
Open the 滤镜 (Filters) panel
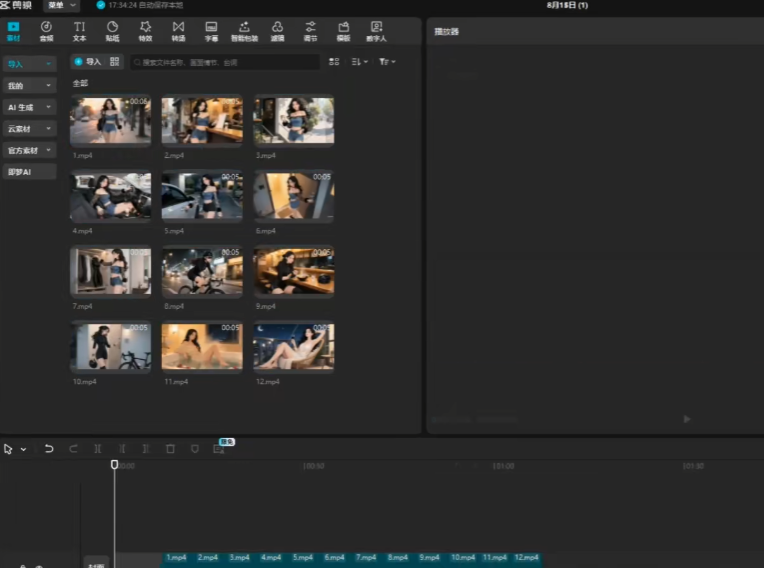(277, 30)
